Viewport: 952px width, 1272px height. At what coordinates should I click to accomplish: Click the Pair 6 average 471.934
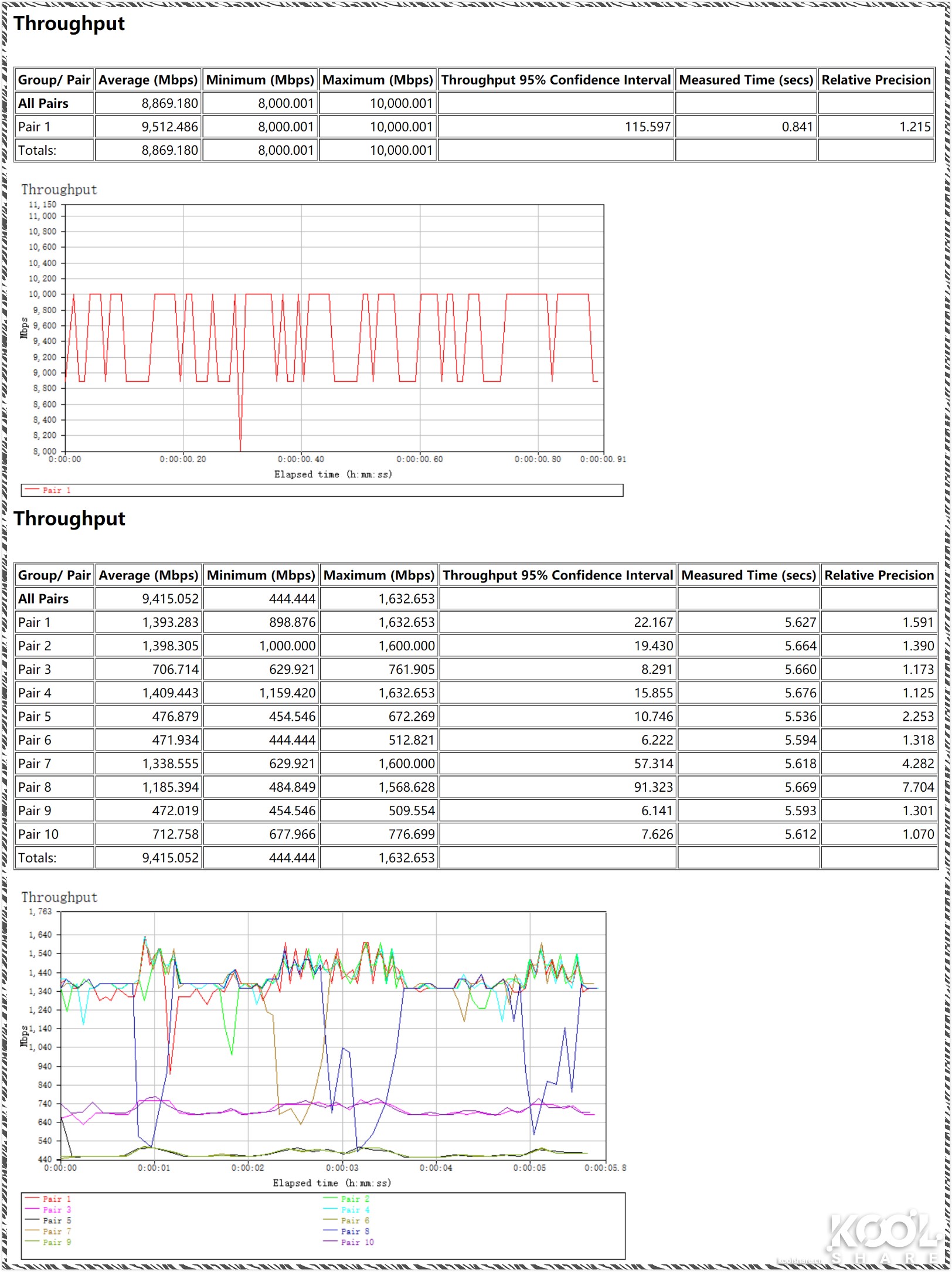pos(175,740)
